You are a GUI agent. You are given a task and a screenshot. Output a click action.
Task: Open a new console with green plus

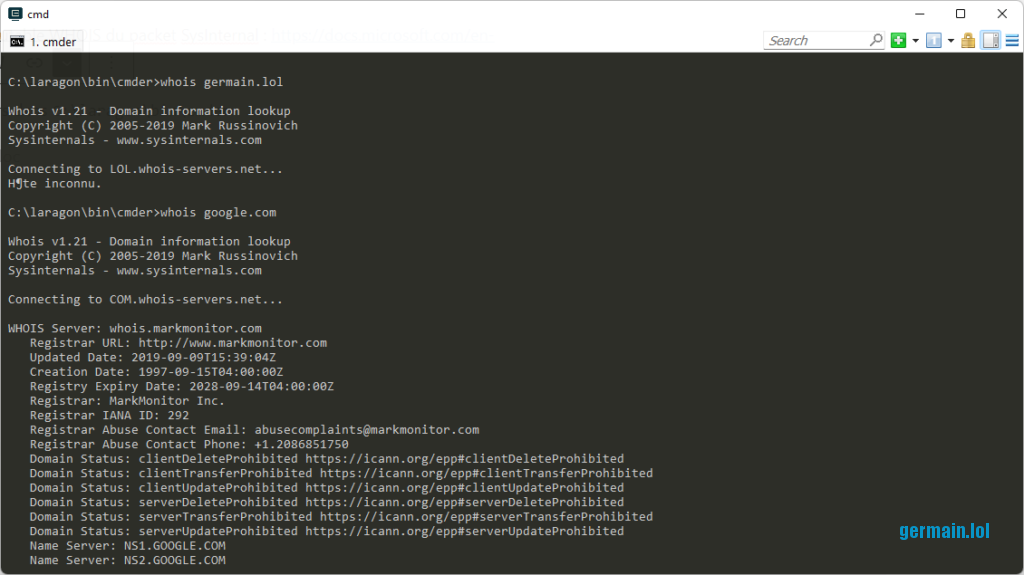899,41
